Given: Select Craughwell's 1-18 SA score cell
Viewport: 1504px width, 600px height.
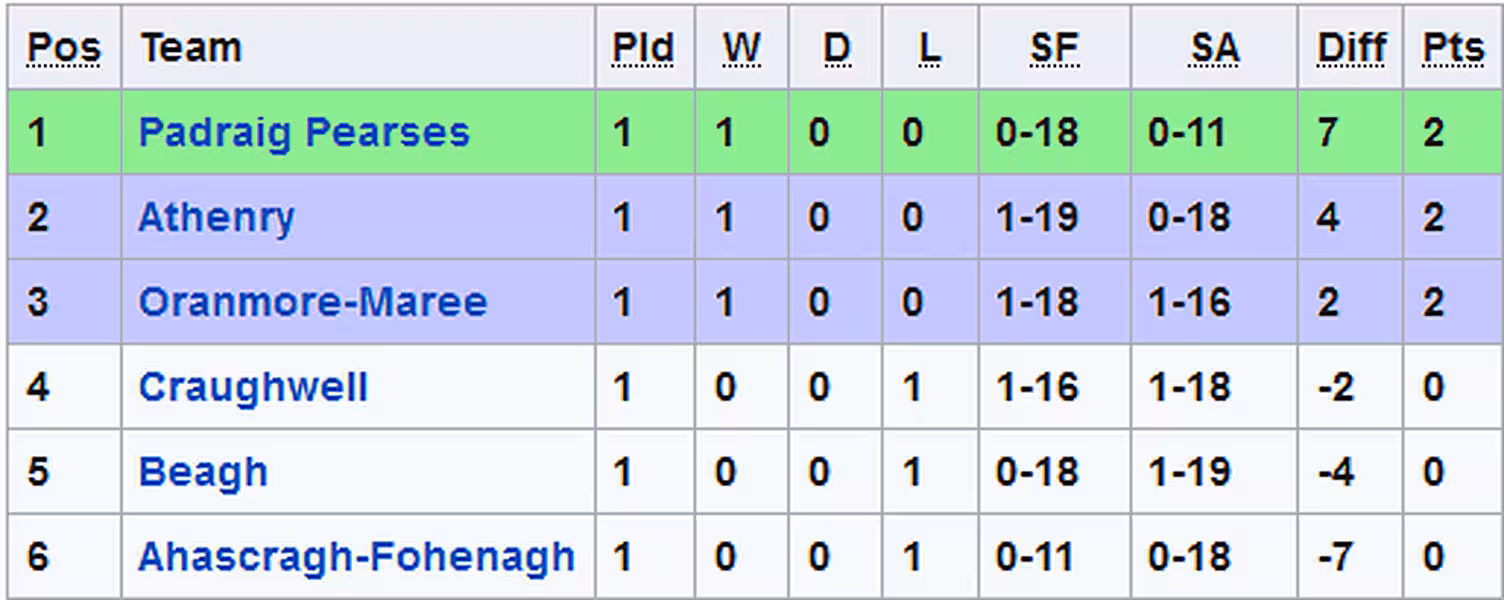Looking at the screenshot, I should tap(1214, 388).
